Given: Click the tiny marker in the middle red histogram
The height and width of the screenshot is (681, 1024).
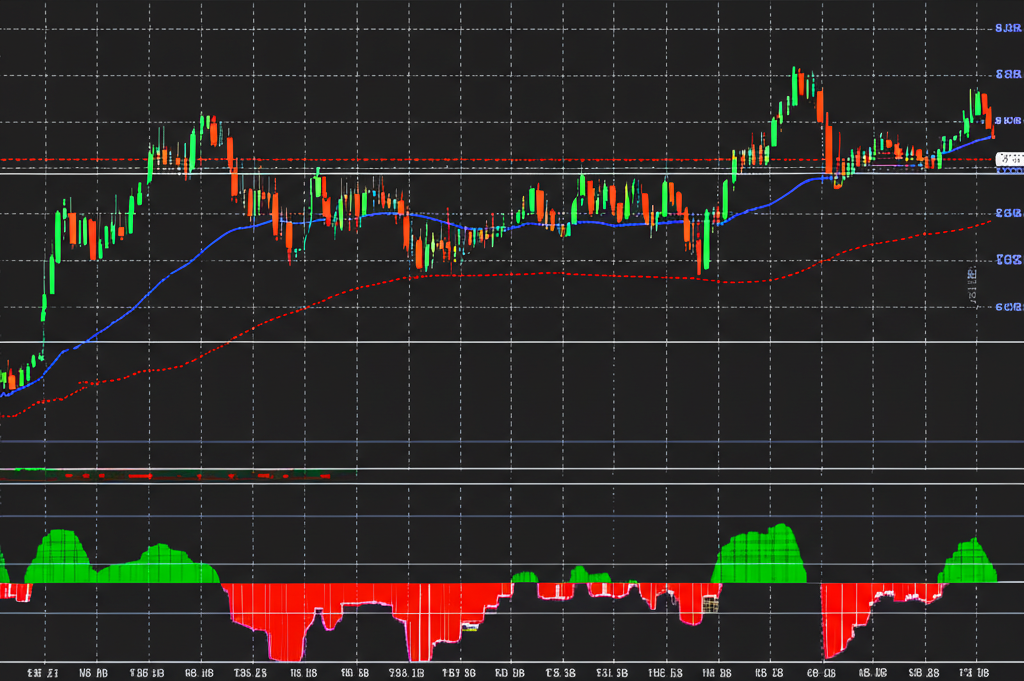Looking at the screenshot, I should coord(469,627).
